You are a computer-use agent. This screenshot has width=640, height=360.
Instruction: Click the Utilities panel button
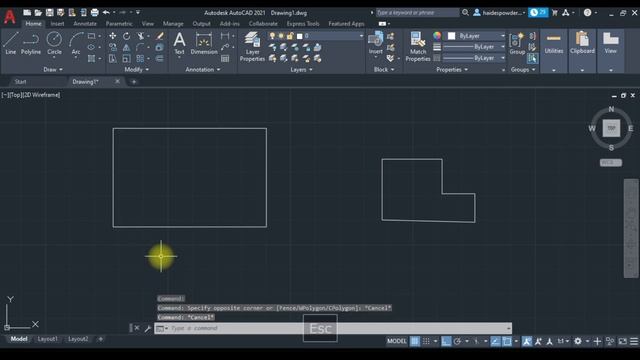(553, 43)
